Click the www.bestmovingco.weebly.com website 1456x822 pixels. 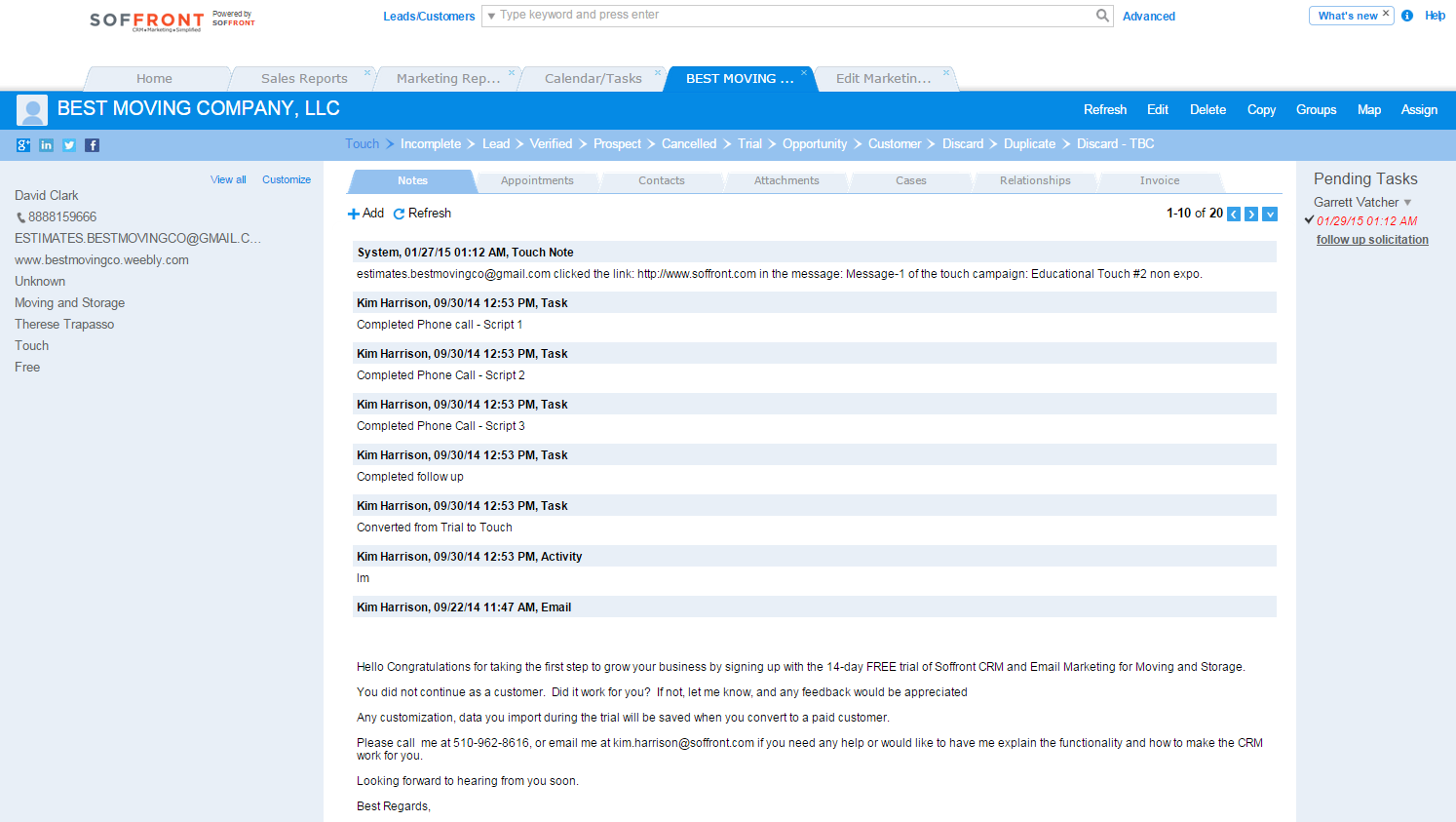pos(101,260)
